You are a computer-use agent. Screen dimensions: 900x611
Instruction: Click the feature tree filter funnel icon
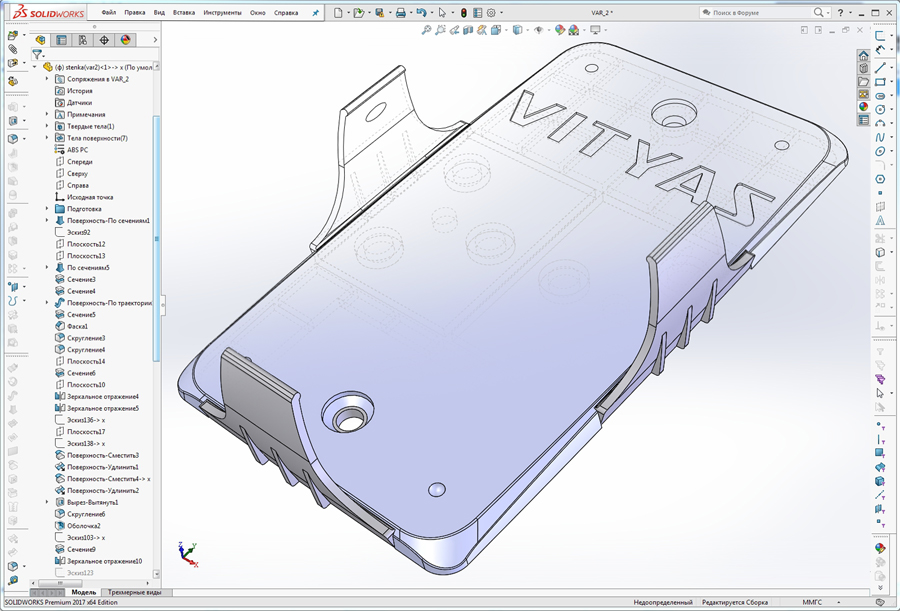(x=37, y=55)
